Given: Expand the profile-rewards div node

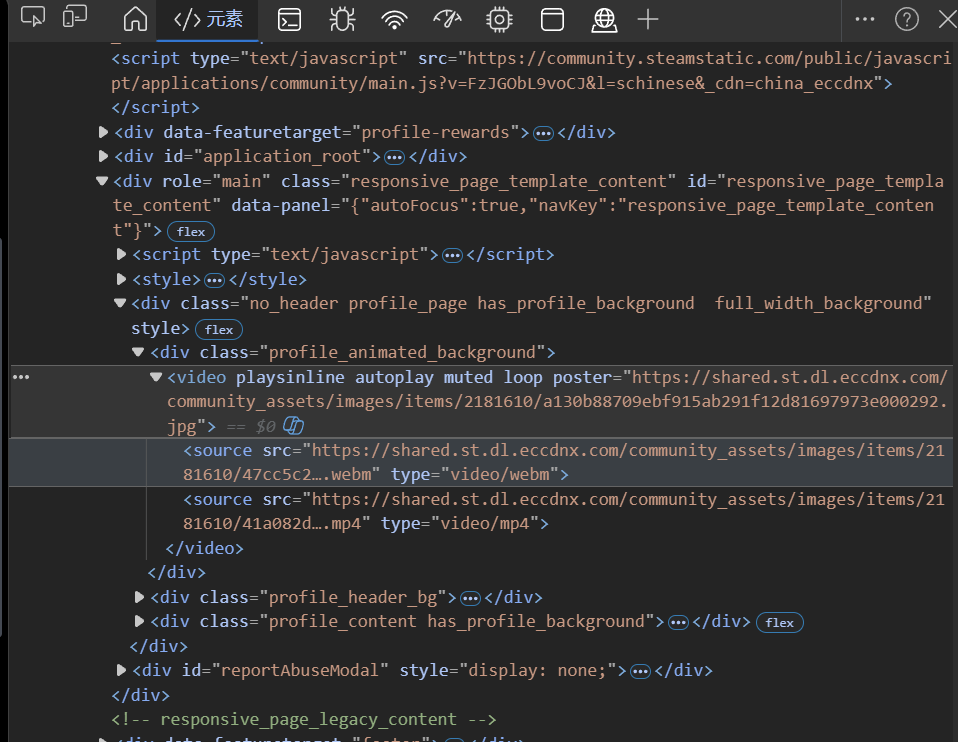Looking at the screenshot, I should 103,132.
